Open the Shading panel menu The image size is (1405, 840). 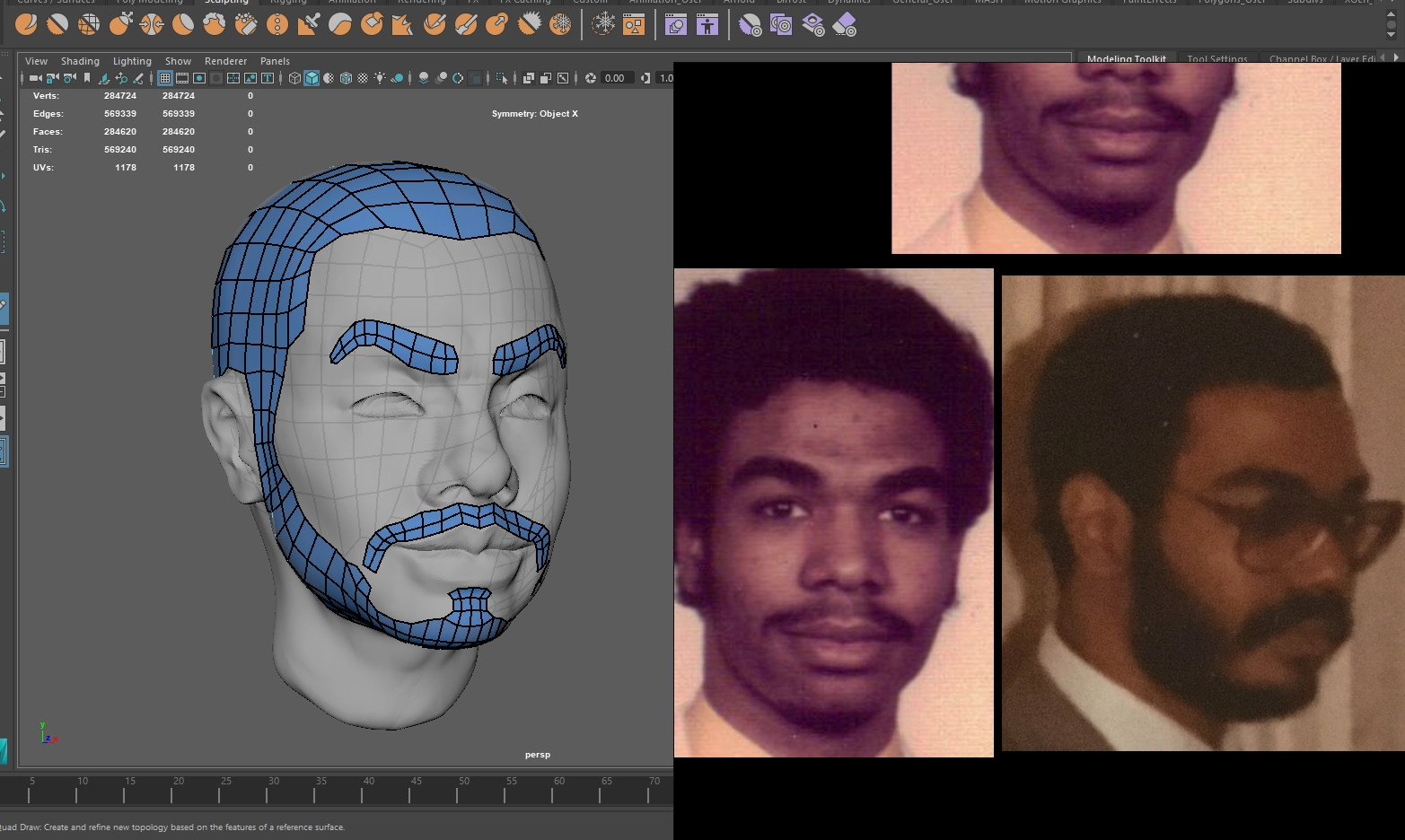80,61
